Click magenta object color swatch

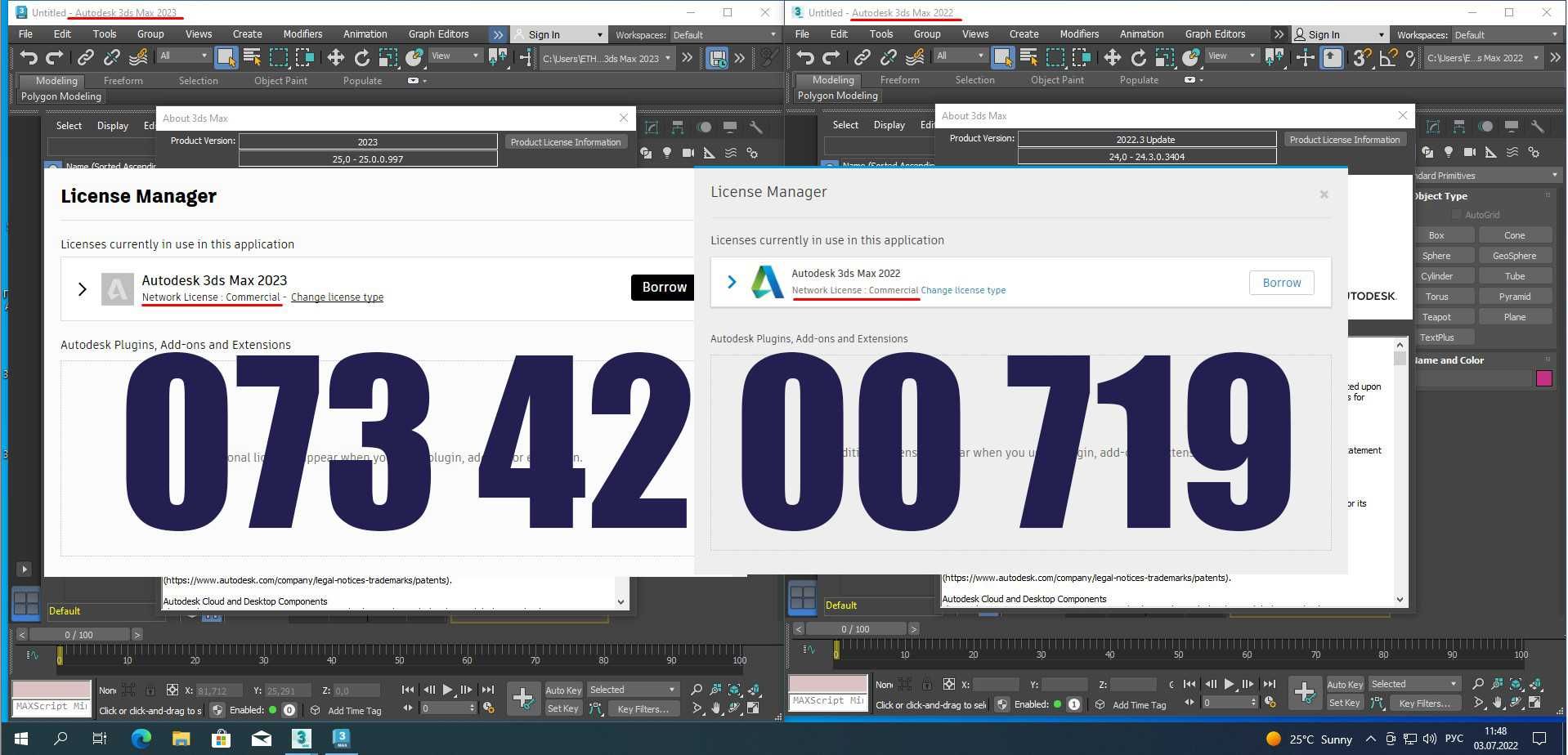pos(1544,378)
